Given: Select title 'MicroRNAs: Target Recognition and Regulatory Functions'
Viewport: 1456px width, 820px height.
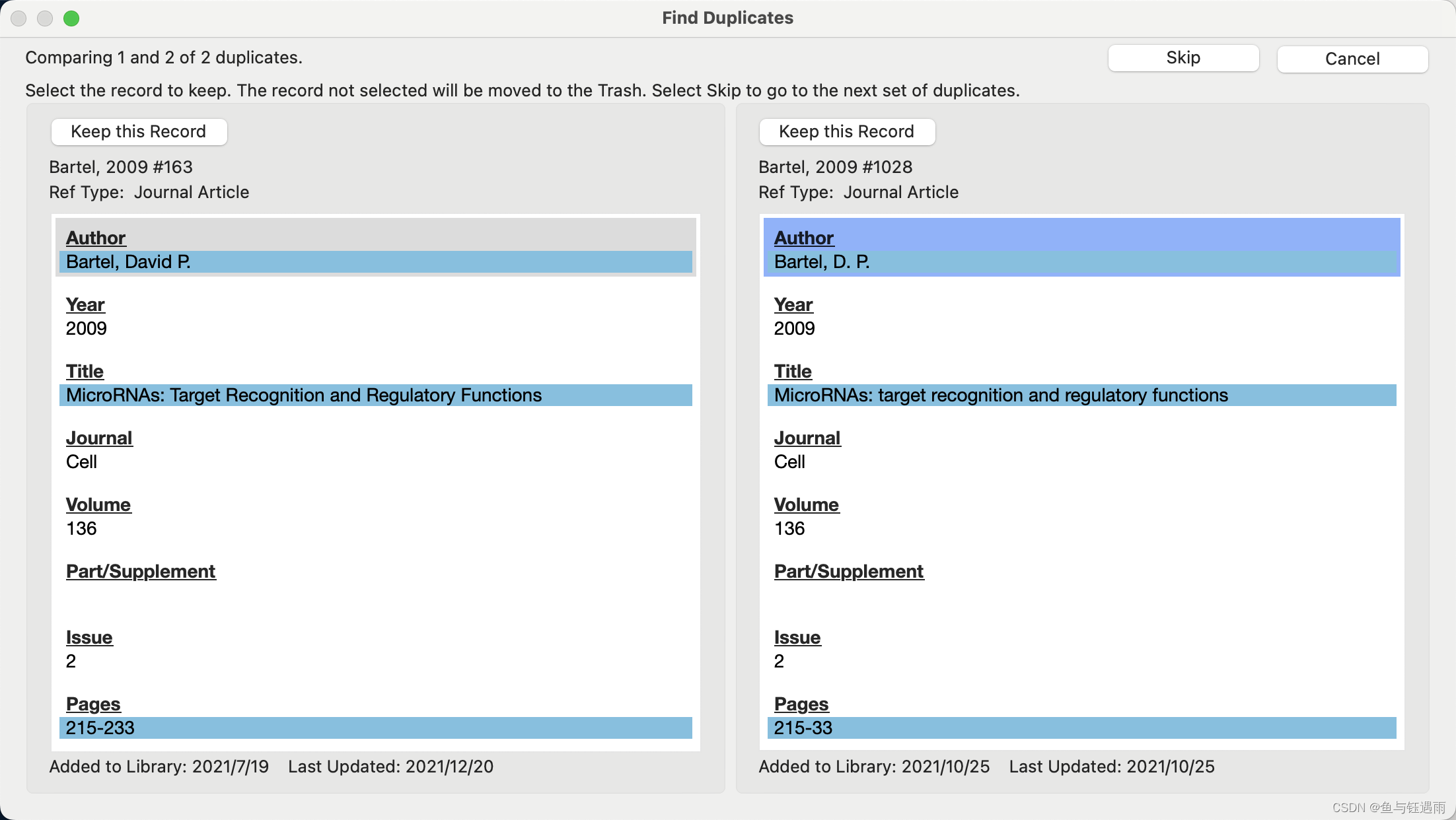Looking at the screenshot, I should pyautogui.click(x=376, y=395).
